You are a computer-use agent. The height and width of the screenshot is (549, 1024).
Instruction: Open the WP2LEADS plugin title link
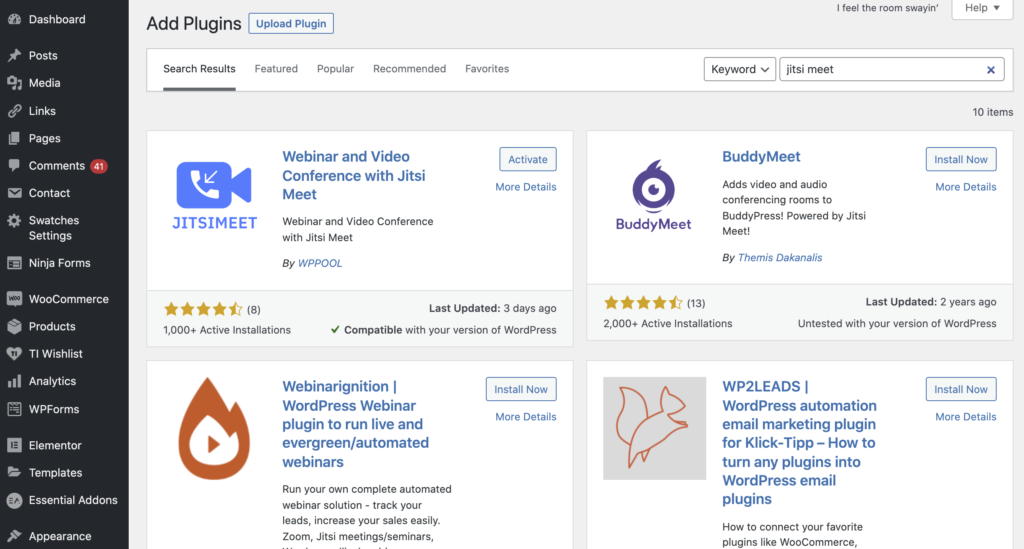799,443
